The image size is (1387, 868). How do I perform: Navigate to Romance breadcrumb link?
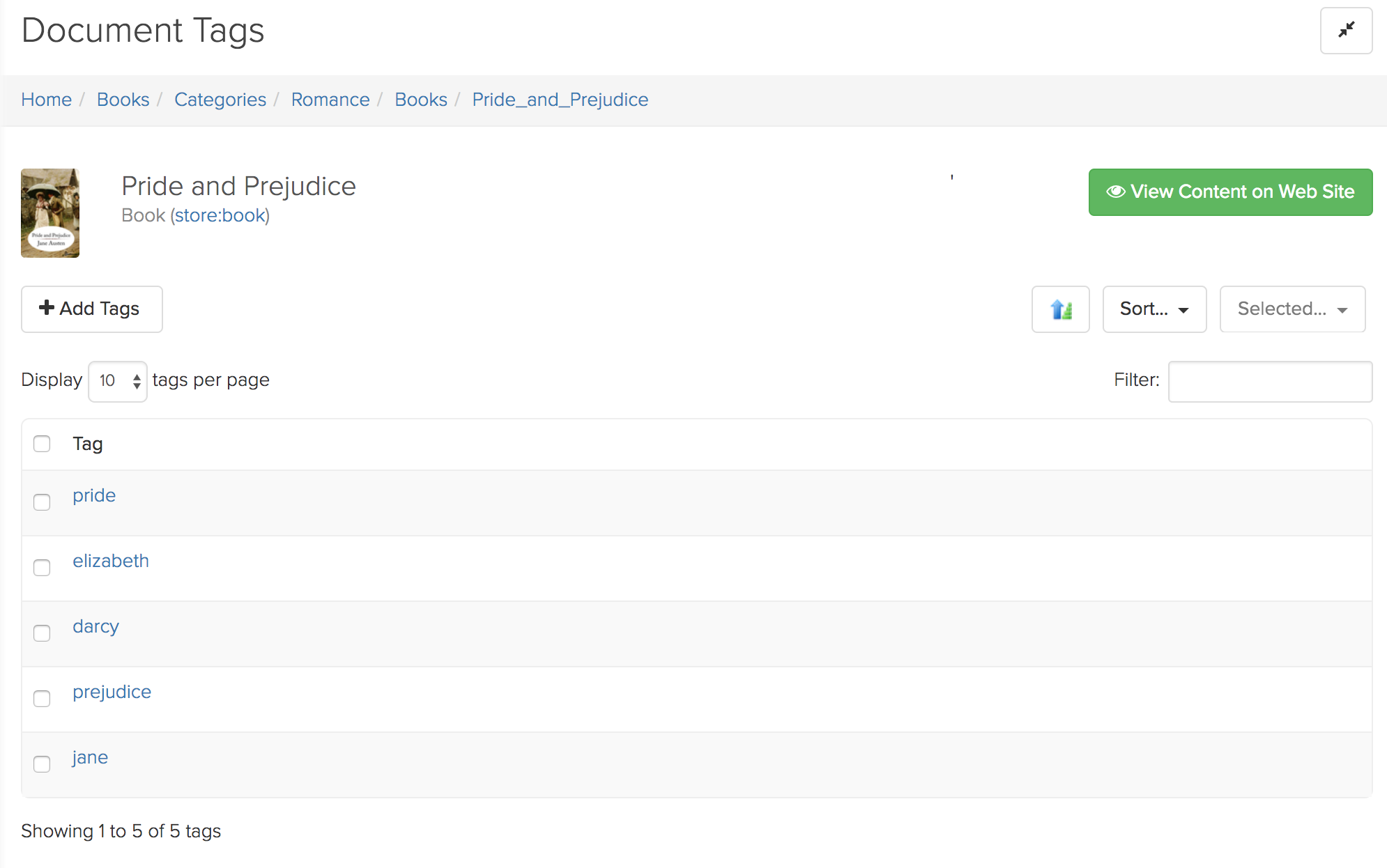pos(330,100)
